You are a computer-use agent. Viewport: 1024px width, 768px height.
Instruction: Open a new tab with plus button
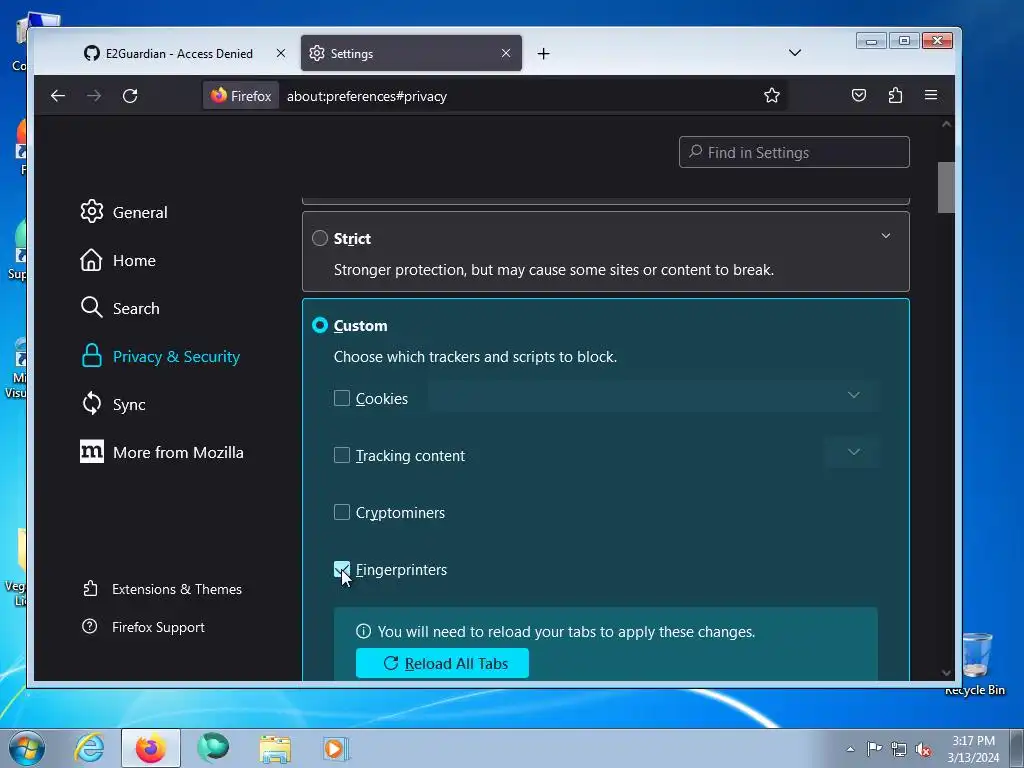click(x=543, y=54)
